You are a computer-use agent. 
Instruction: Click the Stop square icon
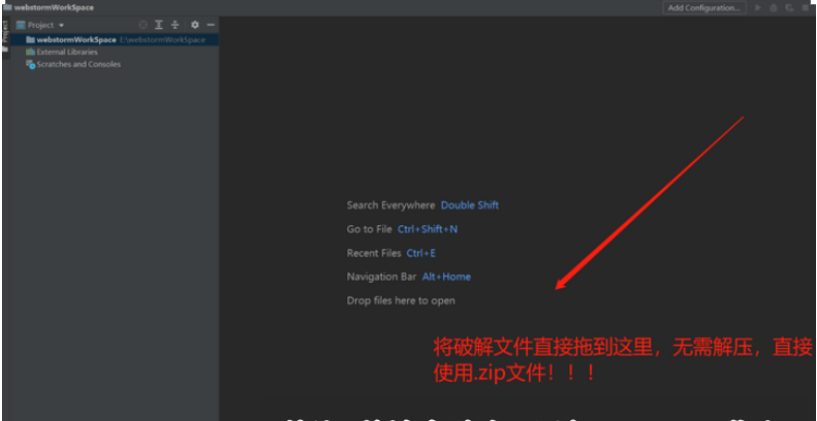[806, 8]
